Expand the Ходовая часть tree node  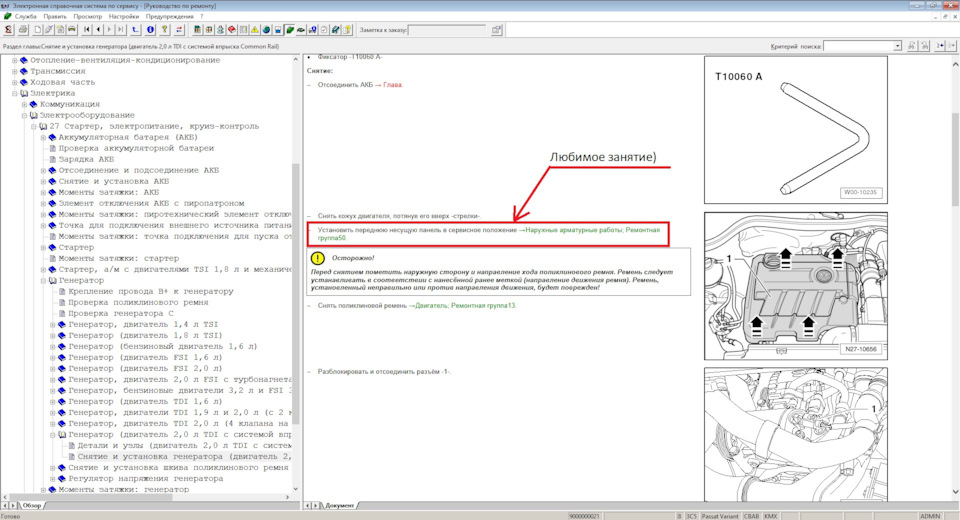pyautogui.click(x=15, y=82)
